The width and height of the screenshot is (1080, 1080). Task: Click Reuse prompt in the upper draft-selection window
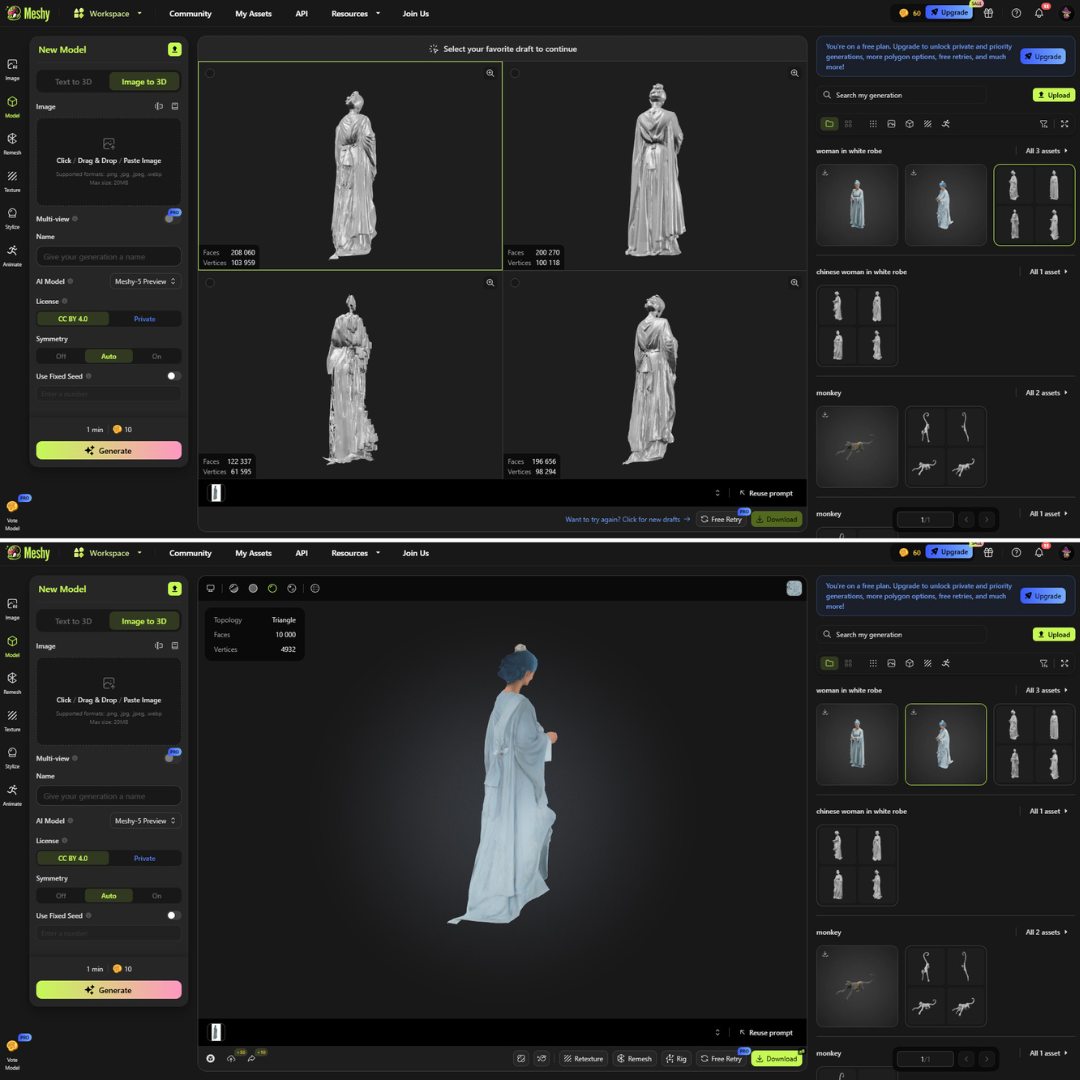tap(766, 493)
